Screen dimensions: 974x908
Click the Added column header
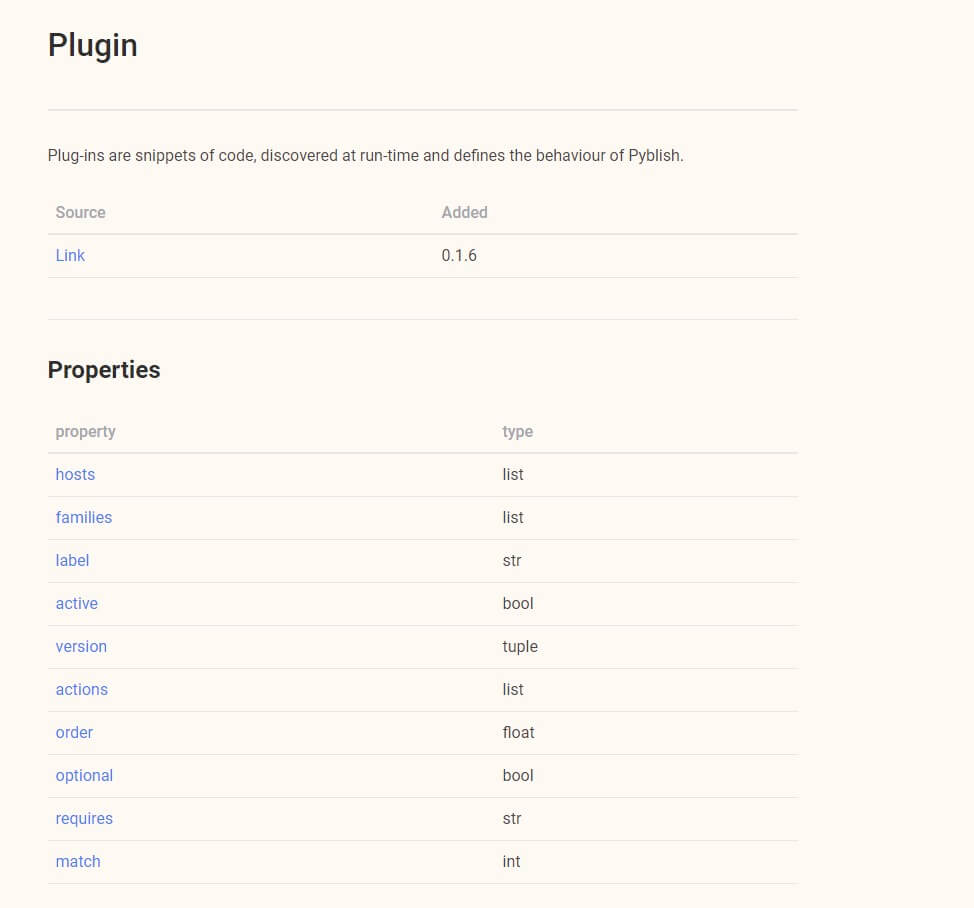tap(464, 212)
